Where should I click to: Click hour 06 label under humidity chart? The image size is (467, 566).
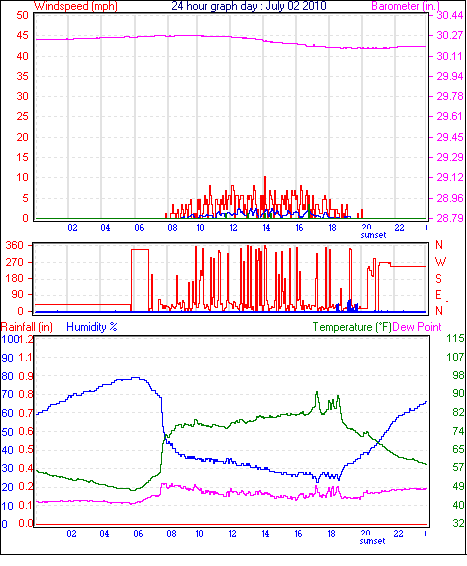(138, 534)
